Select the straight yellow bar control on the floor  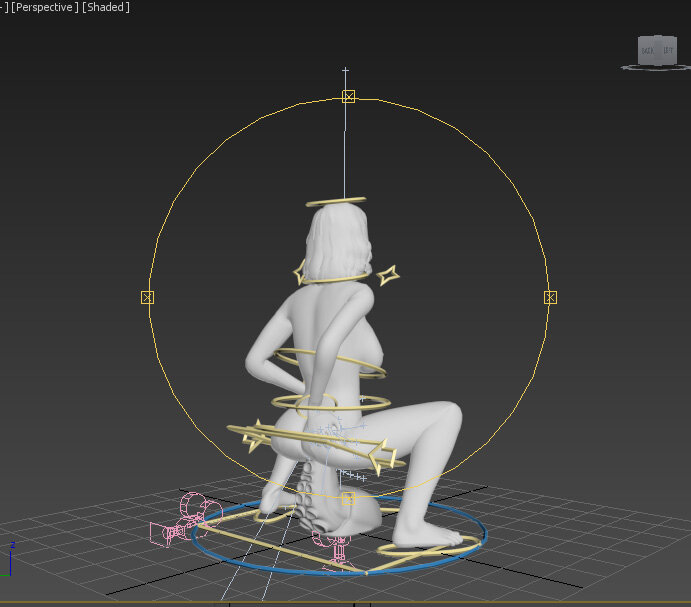point(282,549)
